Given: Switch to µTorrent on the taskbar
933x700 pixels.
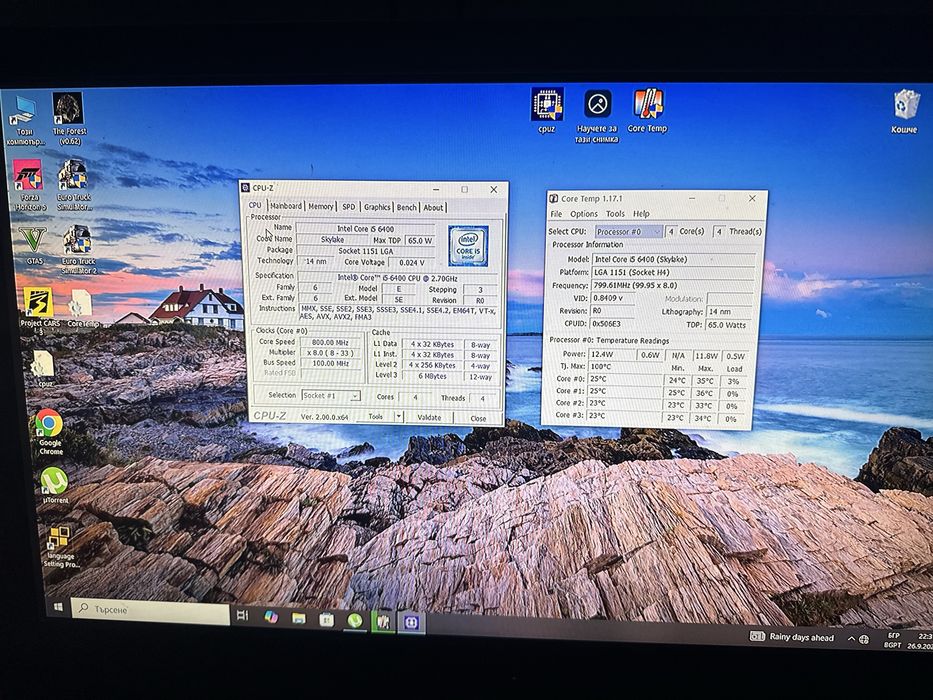Looking at the screenshot, I should 355,621.
